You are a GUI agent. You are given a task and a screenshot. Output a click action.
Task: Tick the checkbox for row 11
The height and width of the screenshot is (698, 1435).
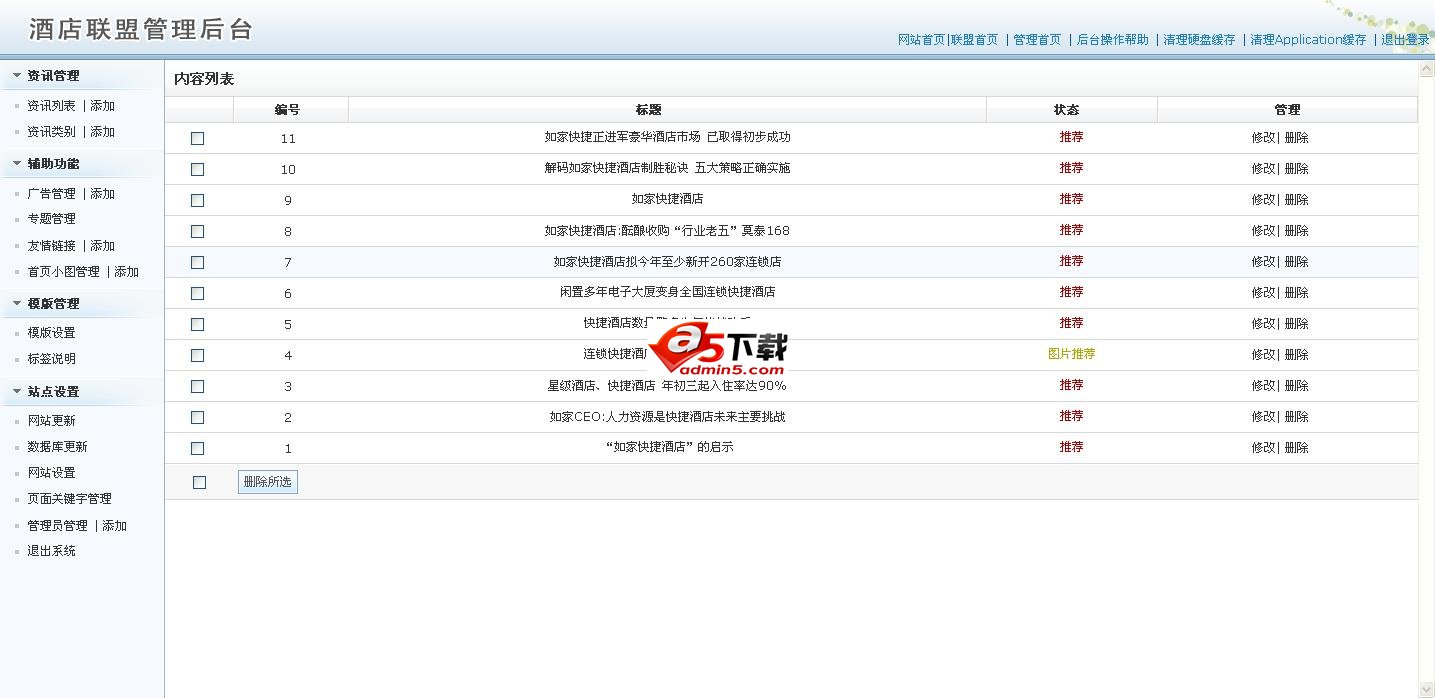(x=197, y=138)
